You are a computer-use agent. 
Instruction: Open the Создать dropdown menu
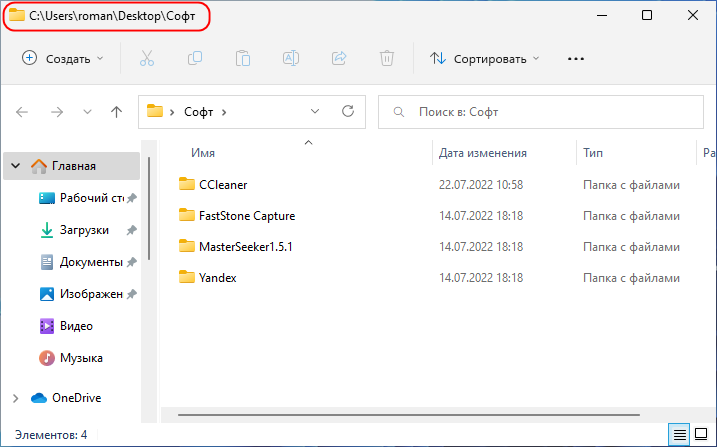[x=63, y=59]
